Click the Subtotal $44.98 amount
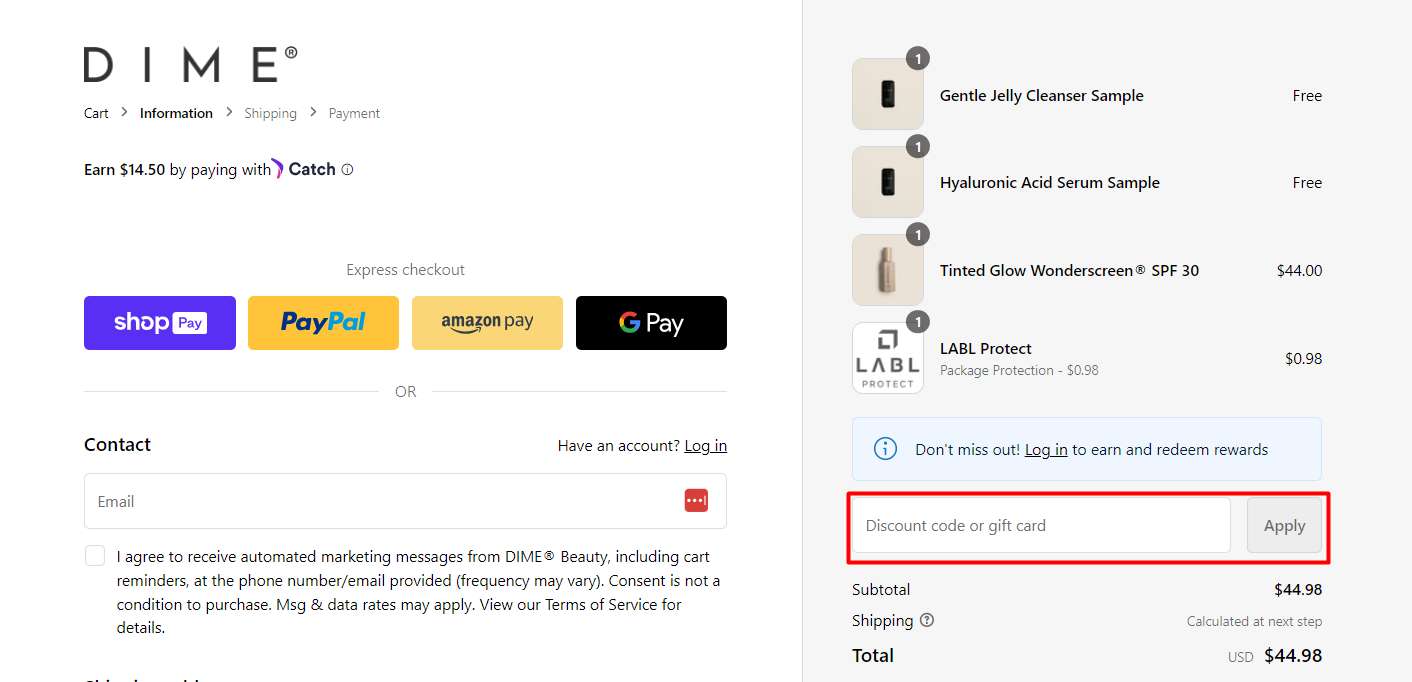 [1298, 590]
